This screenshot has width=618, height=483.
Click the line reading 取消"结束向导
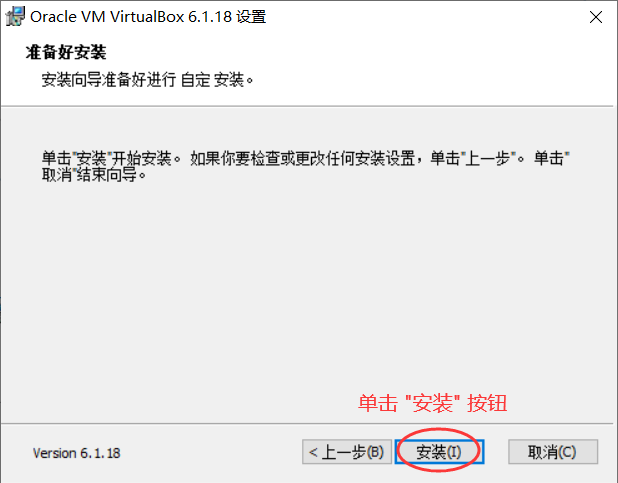coord(94,175)
